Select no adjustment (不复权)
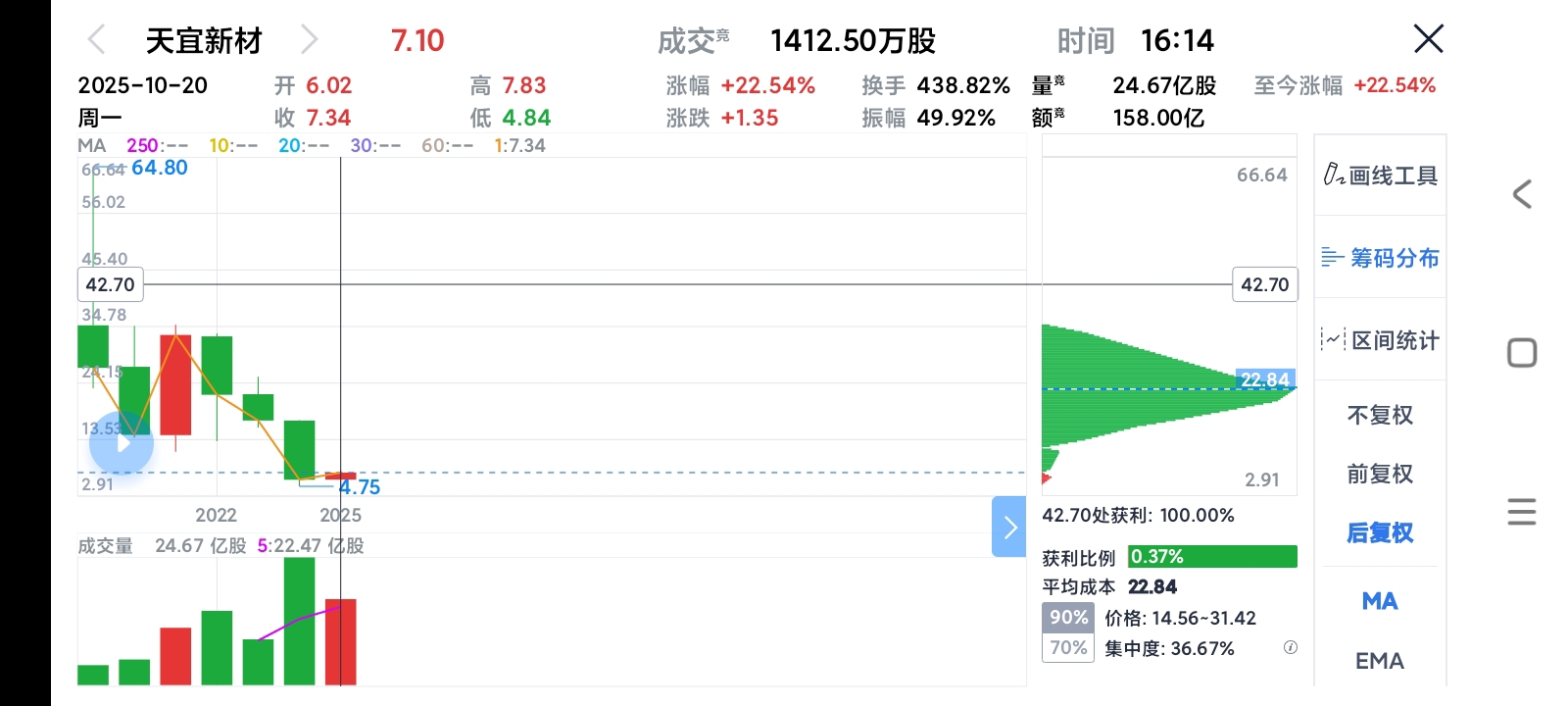This screenshot has width=1568, height=706. coord(1380,415)
